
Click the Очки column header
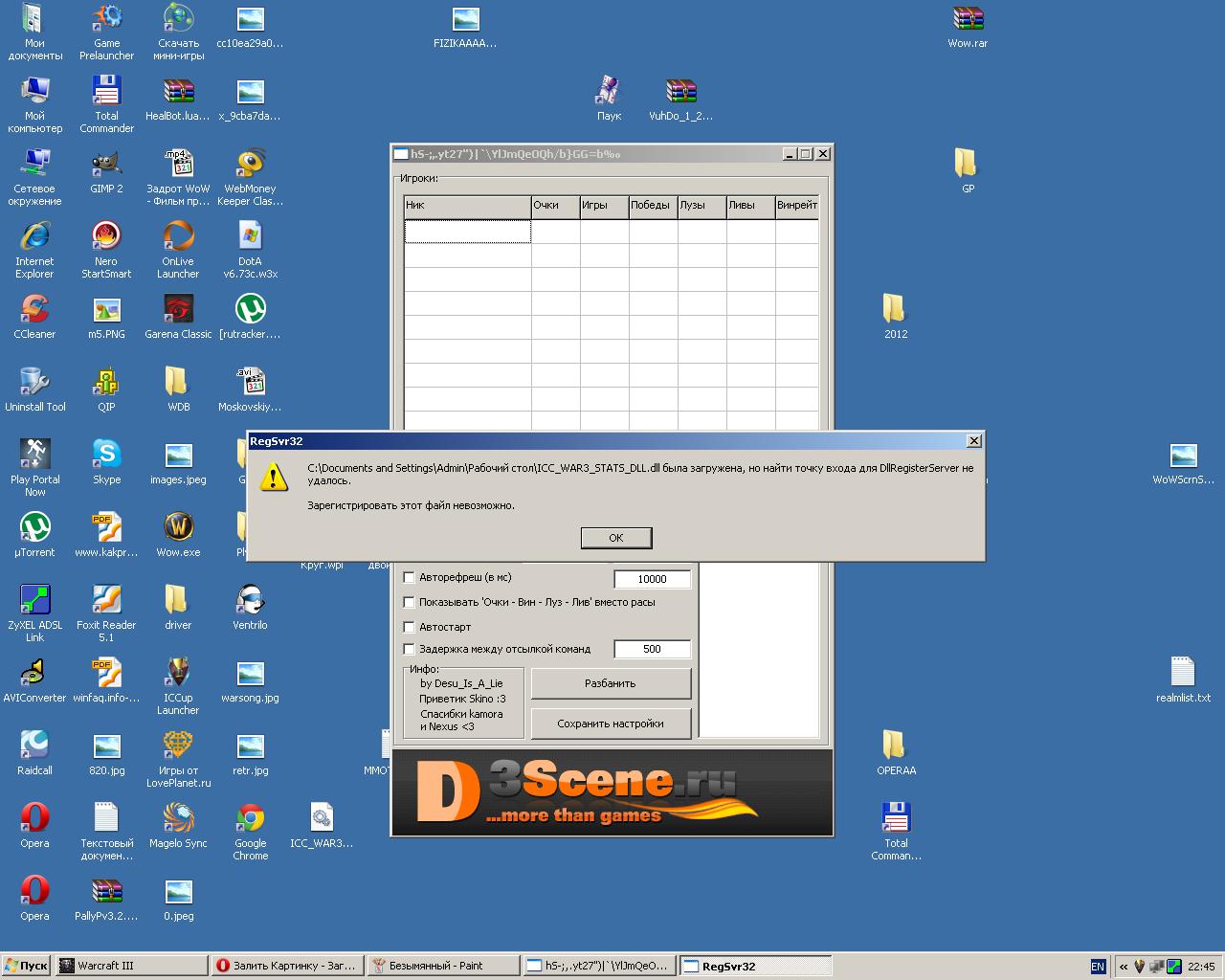point(555,206)
